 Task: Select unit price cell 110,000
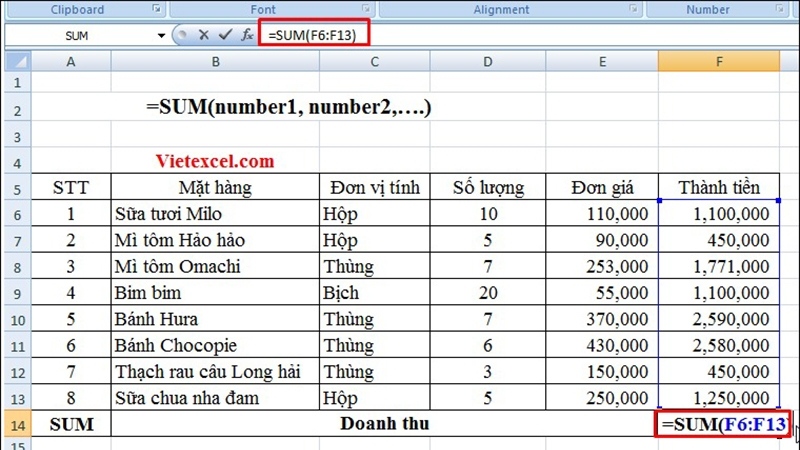[x=602, y=213]
